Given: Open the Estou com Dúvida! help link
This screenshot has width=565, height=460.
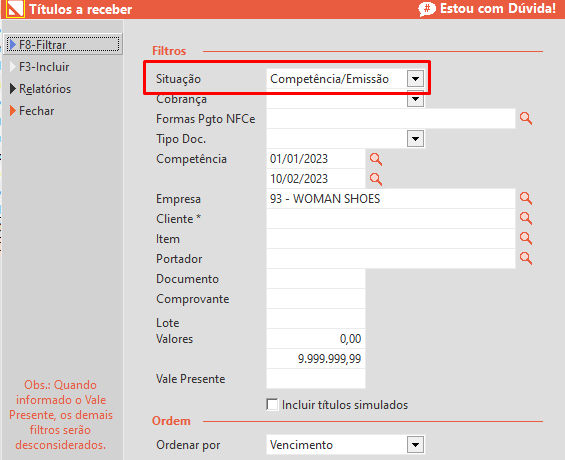Looking at the screenshot, I should tap(487, 9).
